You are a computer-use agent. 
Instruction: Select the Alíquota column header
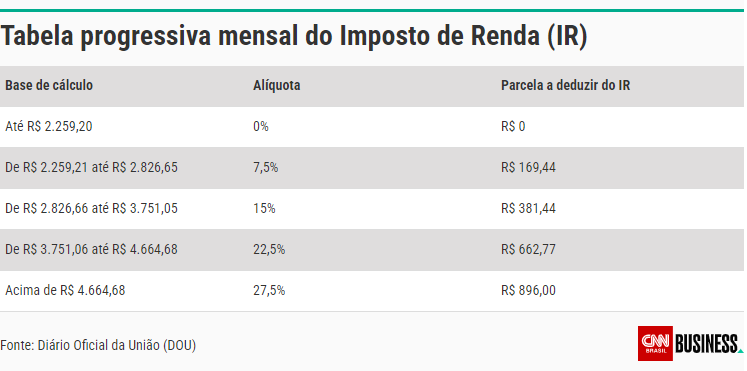coord(277,85)
